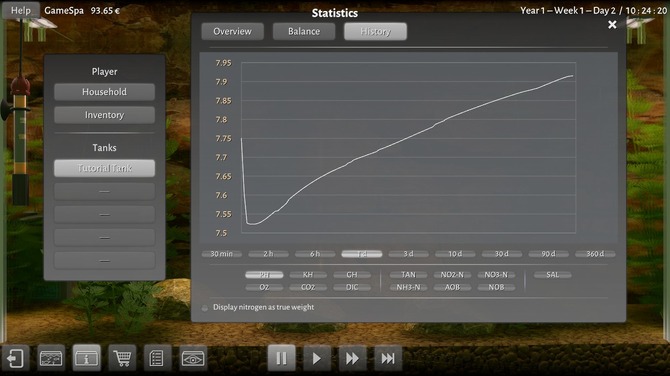670x376 pixels.
Task: Select the Tutorial Tank entry
Action: point(104,168)
